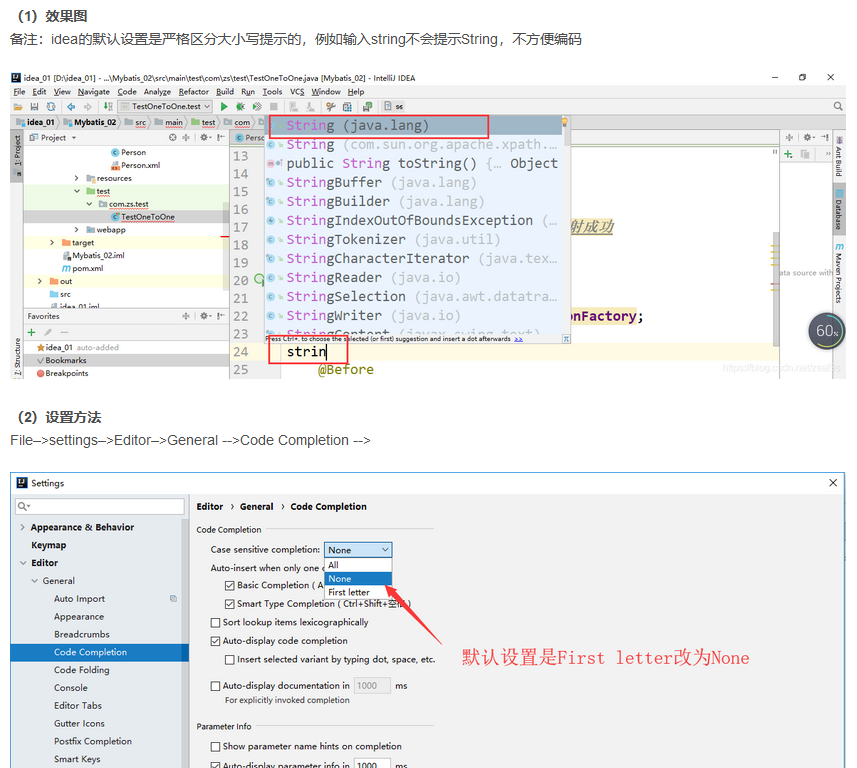The height and width of the screenshot is (768, 857).
Task: Open the File menu
Action: (x=19, y=92)
